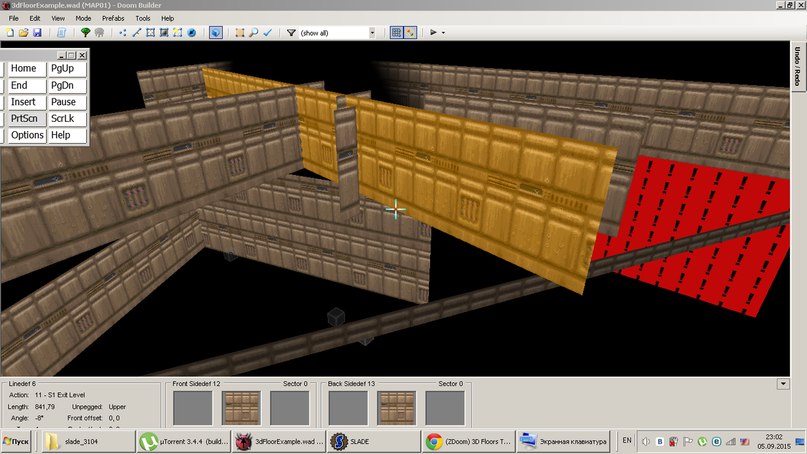Click the '11 - S1 Exit Level' action text

pos(60,395)
